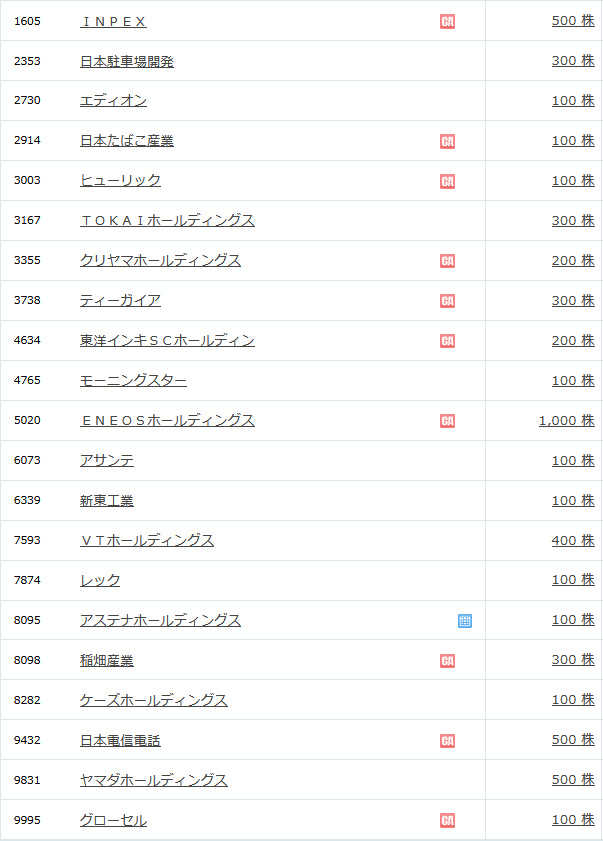Click the CA icon for 日本たばこ産業
The height and width of the screenshot is (841, 603).
[x=447, y=141]
